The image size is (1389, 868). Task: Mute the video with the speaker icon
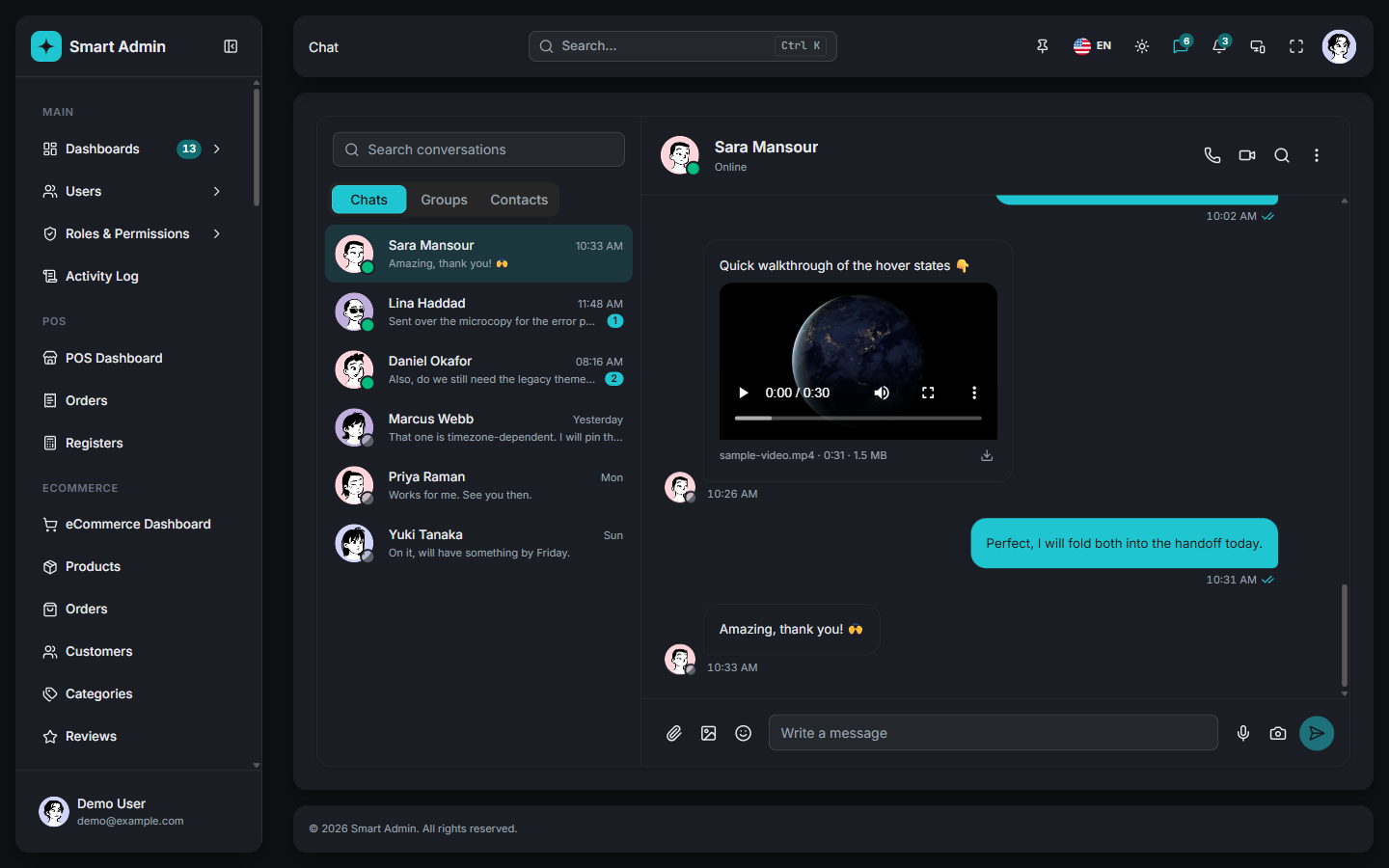pyautogui.click(x=882, y=393)
